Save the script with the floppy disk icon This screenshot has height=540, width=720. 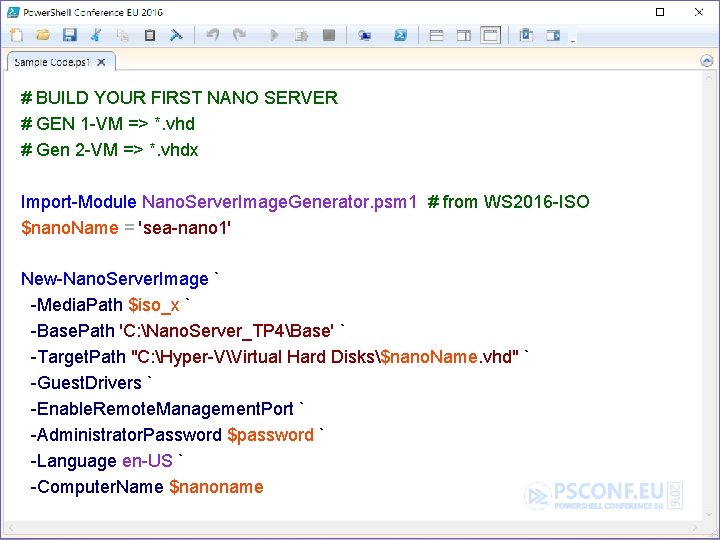point(70,35)
